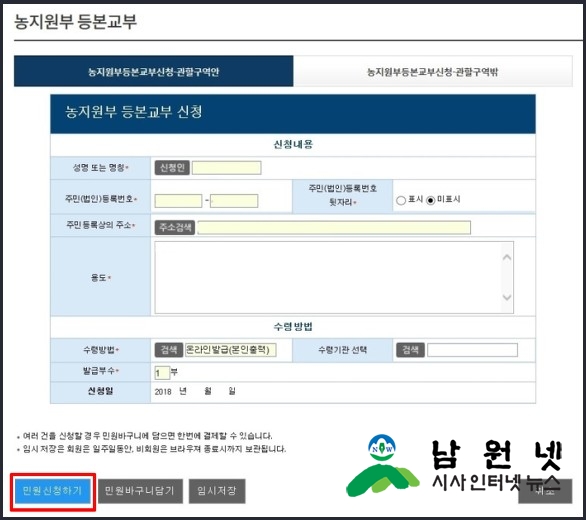Click the 민원신청하기 button

point(53,491)
